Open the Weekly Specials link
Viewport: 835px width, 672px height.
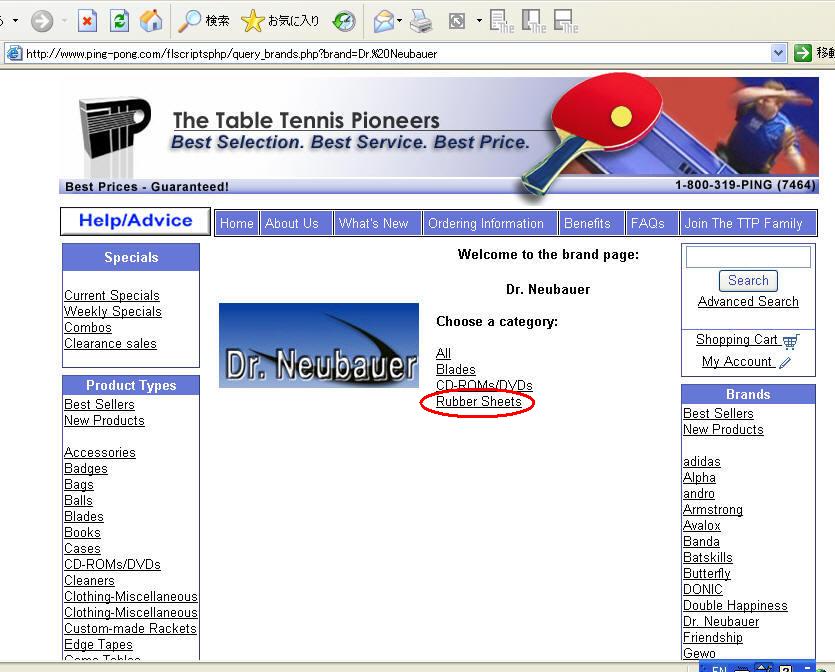(x=113, y=312)
